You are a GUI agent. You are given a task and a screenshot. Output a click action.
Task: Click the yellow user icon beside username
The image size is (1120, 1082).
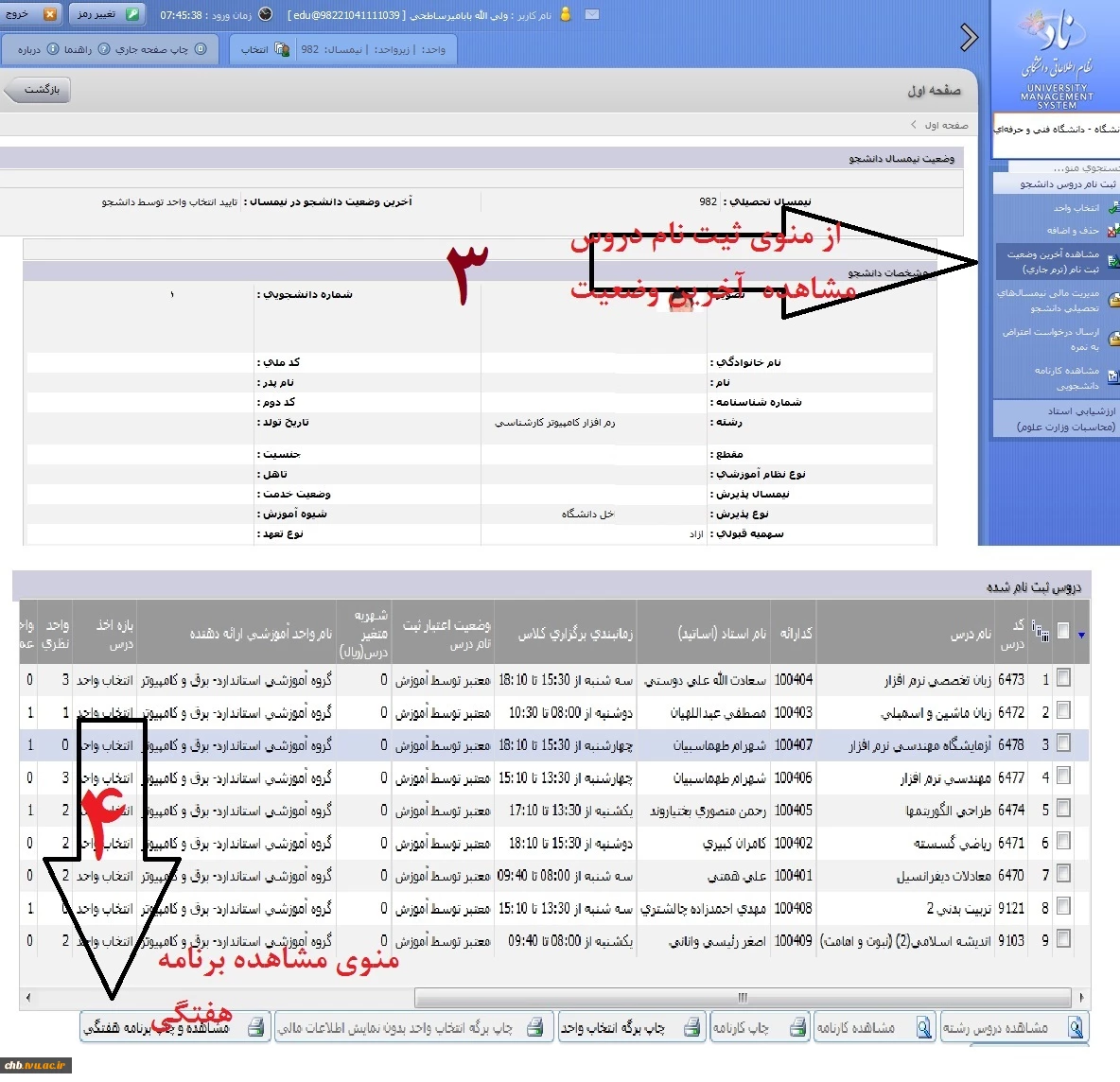(x=566, y=14)
